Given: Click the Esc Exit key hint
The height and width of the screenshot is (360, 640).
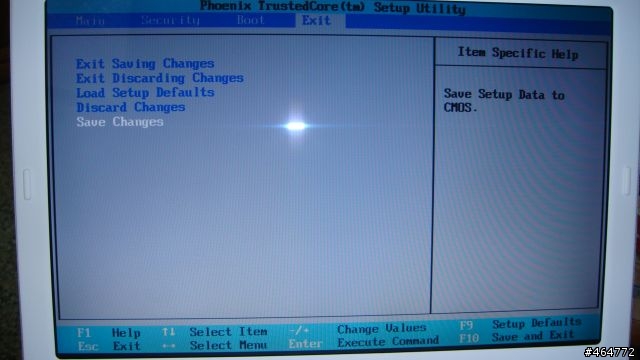Looking at the screenshot, I should tap(109, 346).
